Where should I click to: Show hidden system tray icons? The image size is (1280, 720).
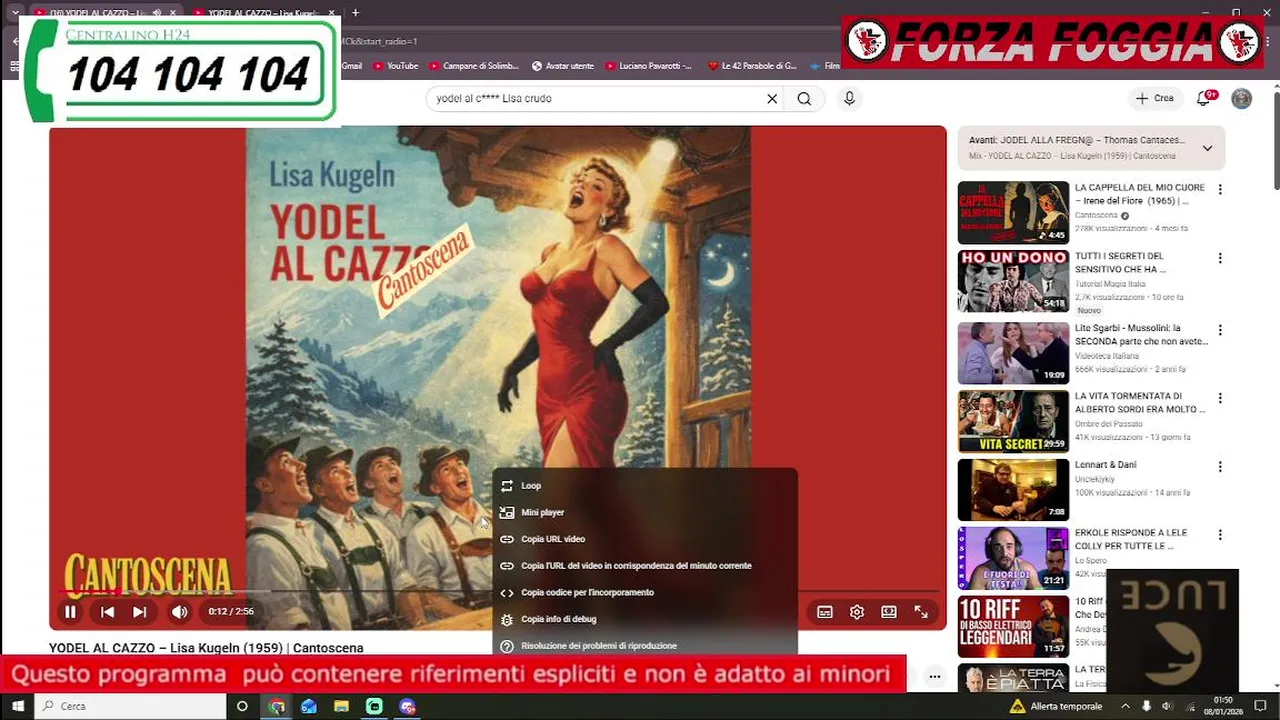pyautogui.click(x=1125, y=706)
